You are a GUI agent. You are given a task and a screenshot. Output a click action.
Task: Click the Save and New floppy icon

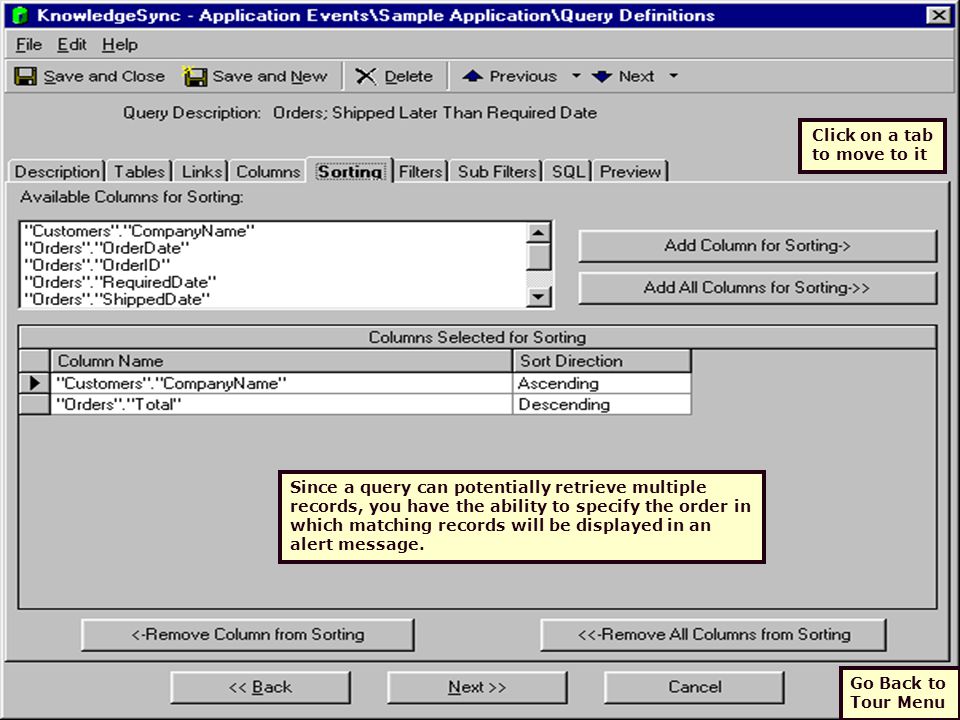coord(195,77)
